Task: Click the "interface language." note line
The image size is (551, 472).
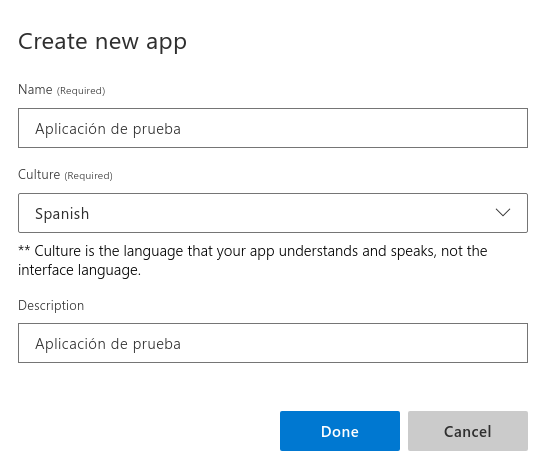Action: [x=79, y=270]
